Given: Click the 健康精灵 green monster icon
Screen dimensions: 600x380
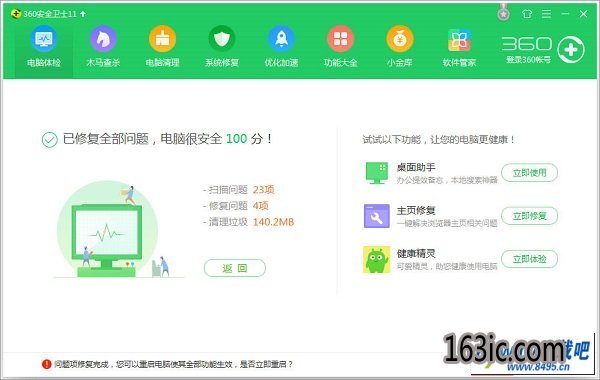Looking at the screenshot, I should coord(377,259).
